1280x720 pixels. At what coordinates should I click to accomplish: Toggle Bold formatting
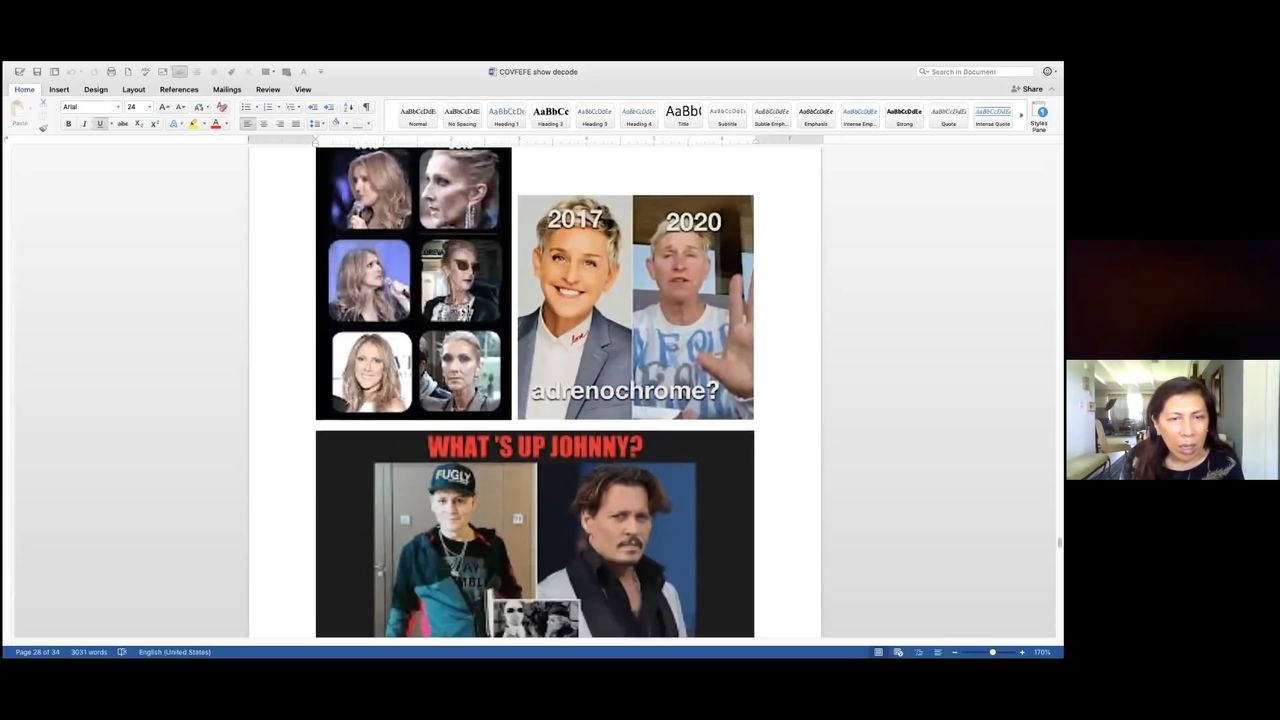point(68,124)
